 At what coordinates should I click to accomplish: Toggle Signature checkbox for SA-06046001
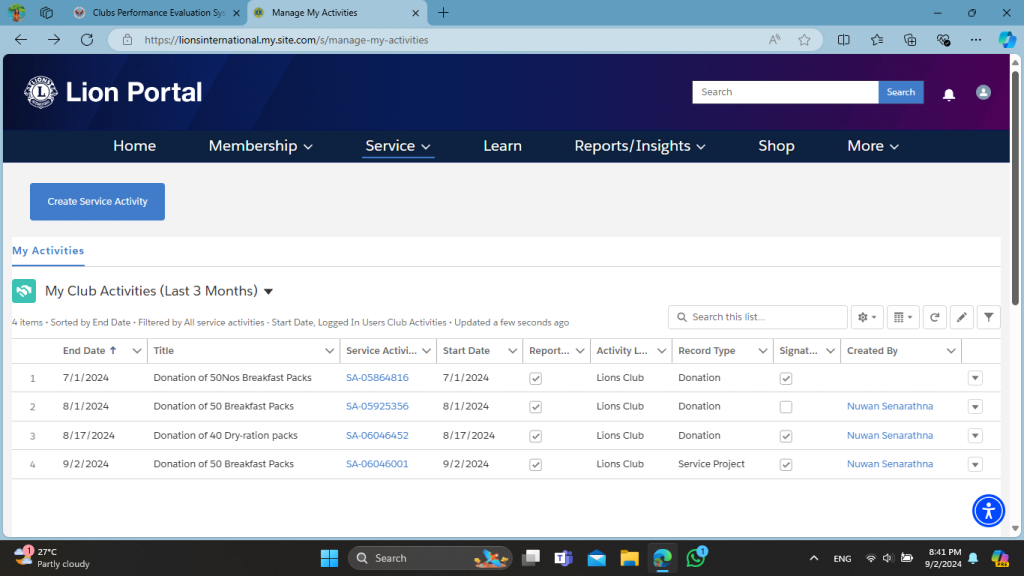click(786, 465)
